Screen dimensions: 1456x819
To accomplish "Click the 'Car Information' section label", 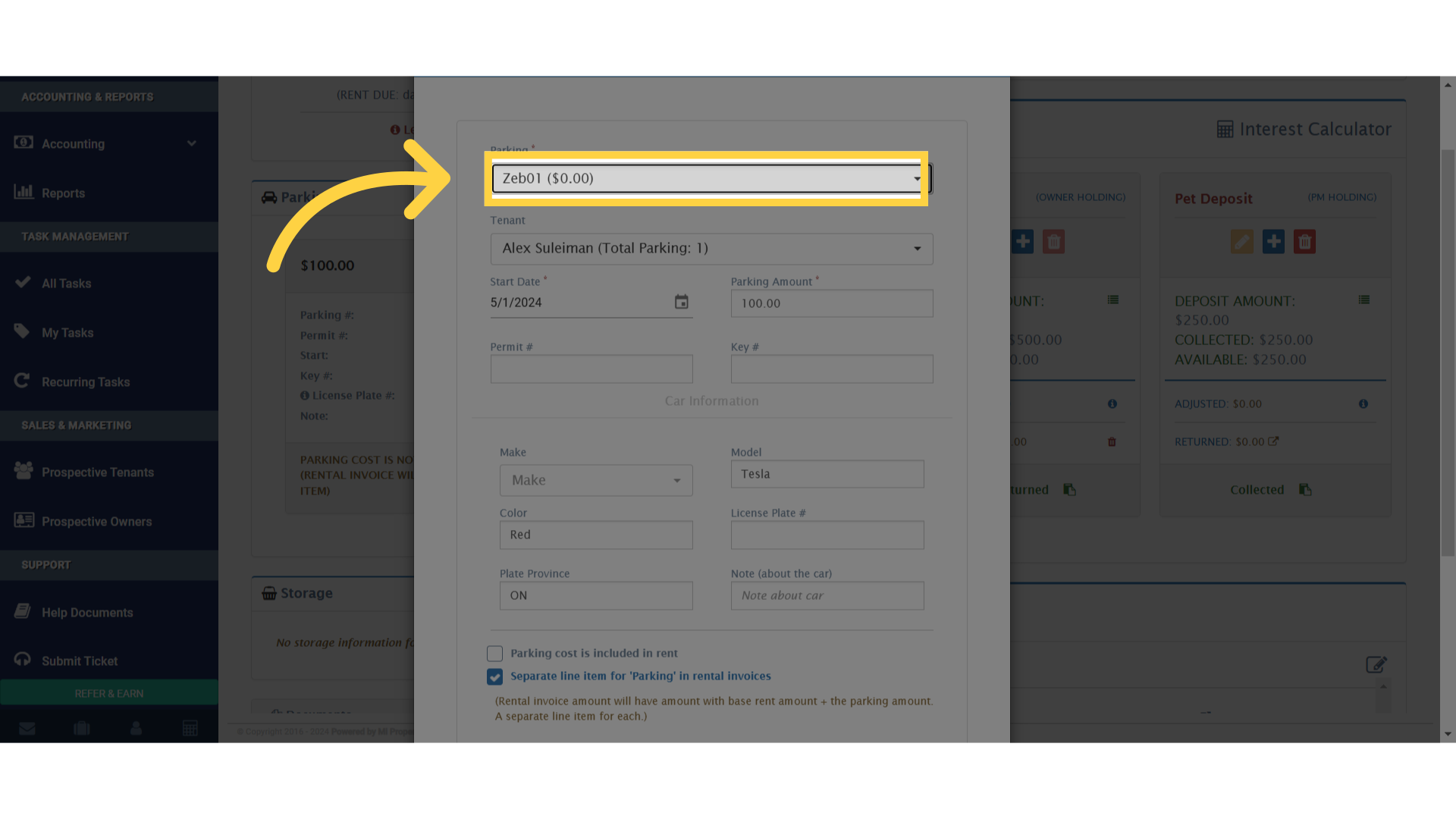I will (711, 401).
